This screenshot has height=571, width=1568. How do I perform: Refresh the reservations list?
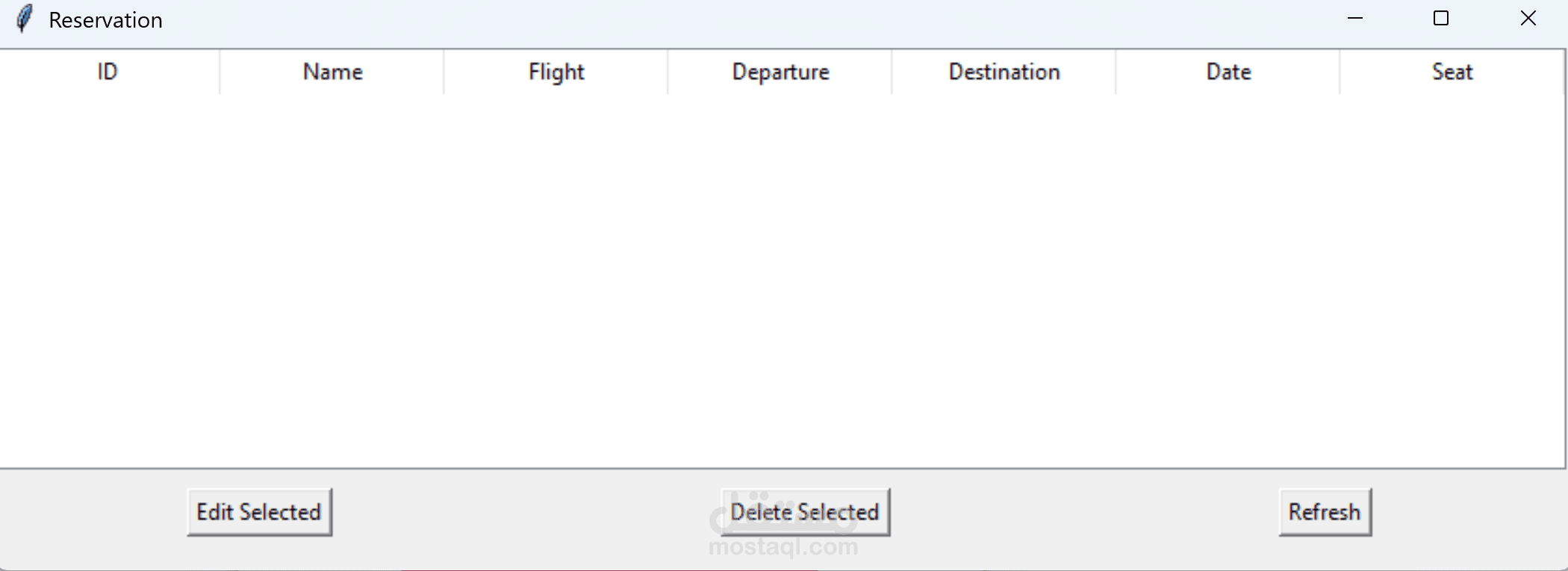tap(1325, 512)
